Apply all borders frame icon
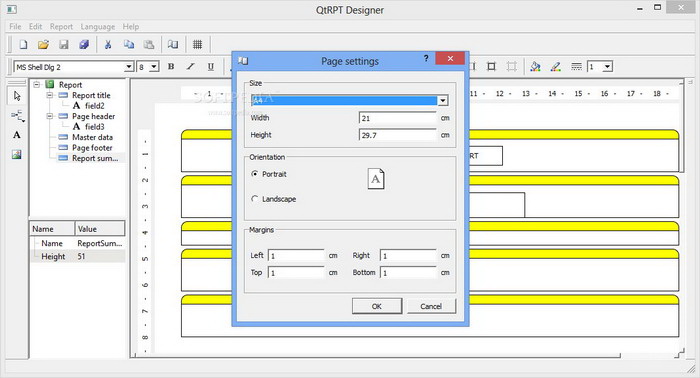Image resolution: width=700 pixels, height=378 pixels. [x=492, y=66]
